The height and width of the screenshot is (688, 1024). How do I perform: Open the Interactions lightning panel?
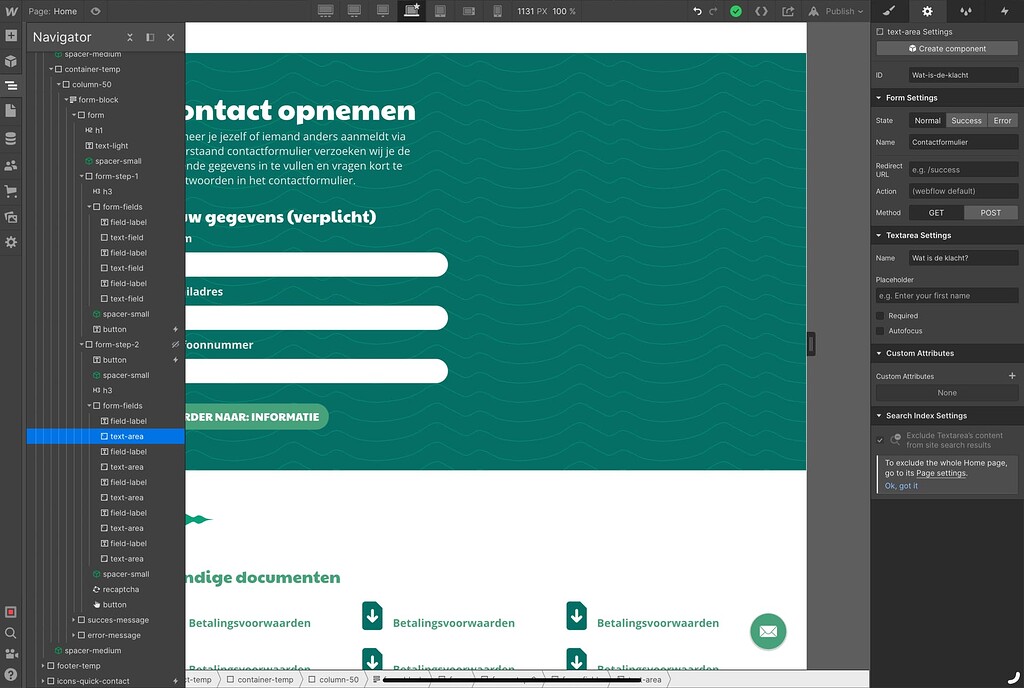point(1005,10)
